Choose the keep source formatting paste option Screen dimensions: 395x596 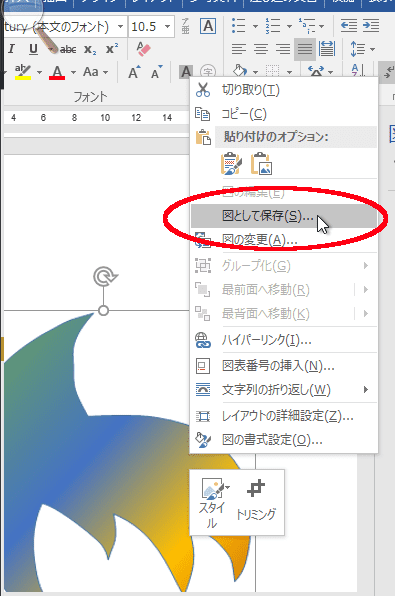pos(231,164)
